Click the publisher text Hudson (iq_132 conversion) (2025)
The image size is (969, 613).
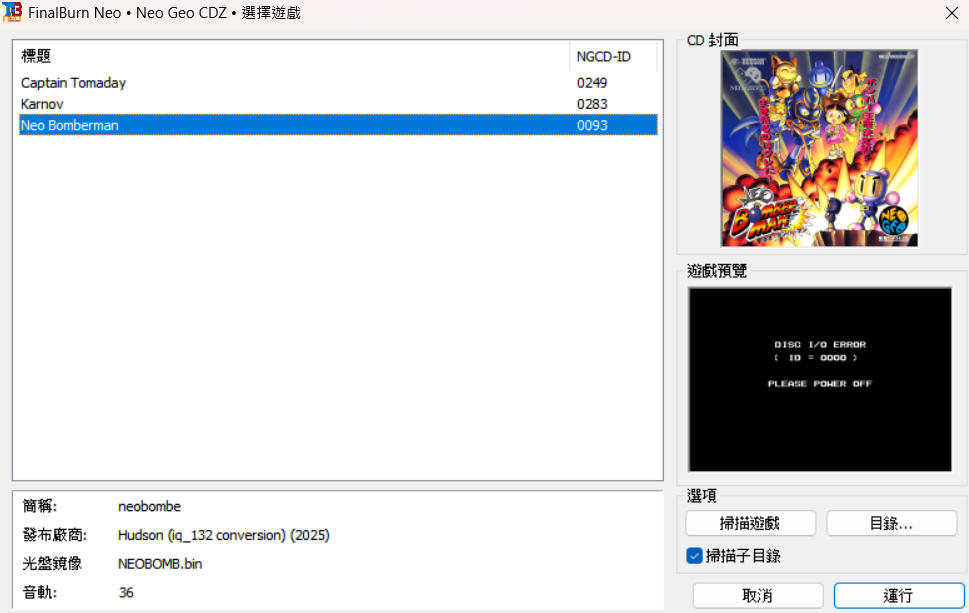[x=224, y=535]
